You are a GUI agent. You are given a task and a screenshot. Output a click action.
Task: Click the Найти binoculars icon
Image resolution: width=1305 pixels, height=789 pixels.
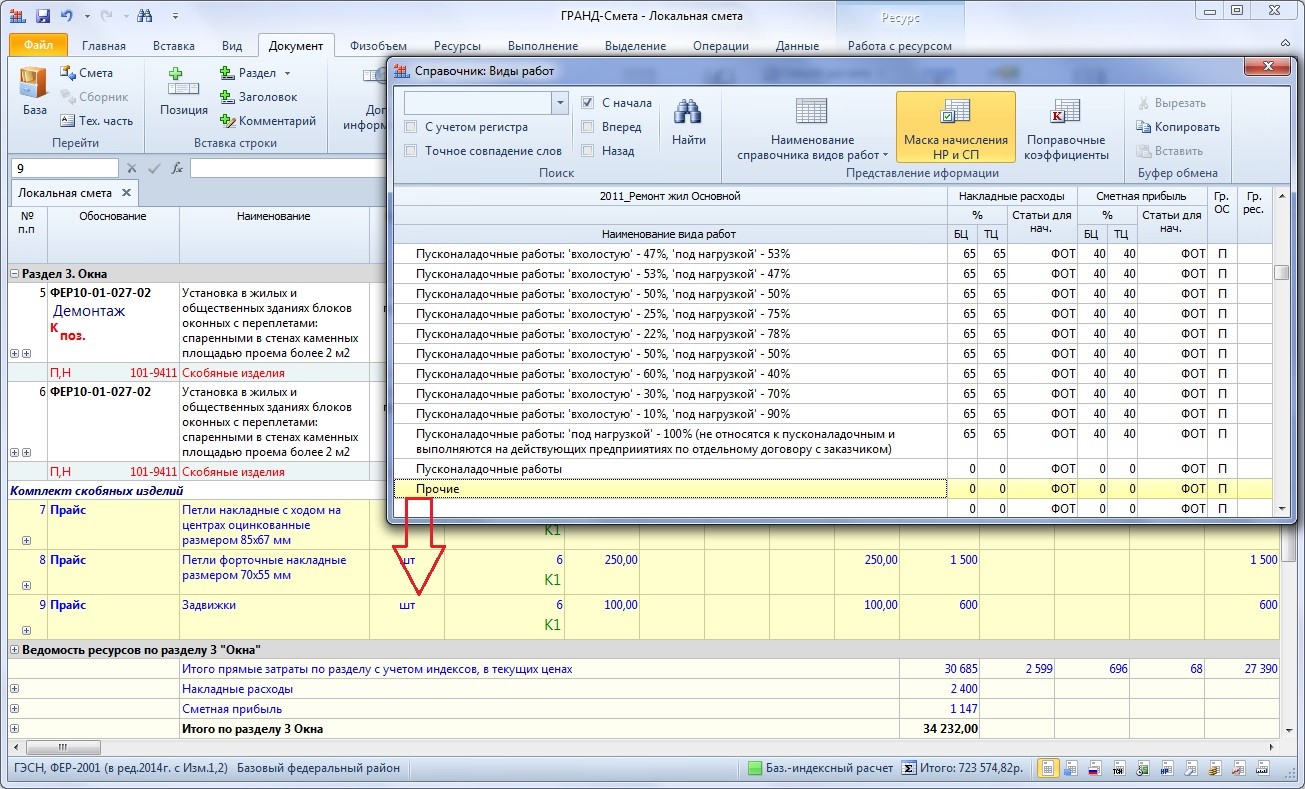(x=688, y=122)
